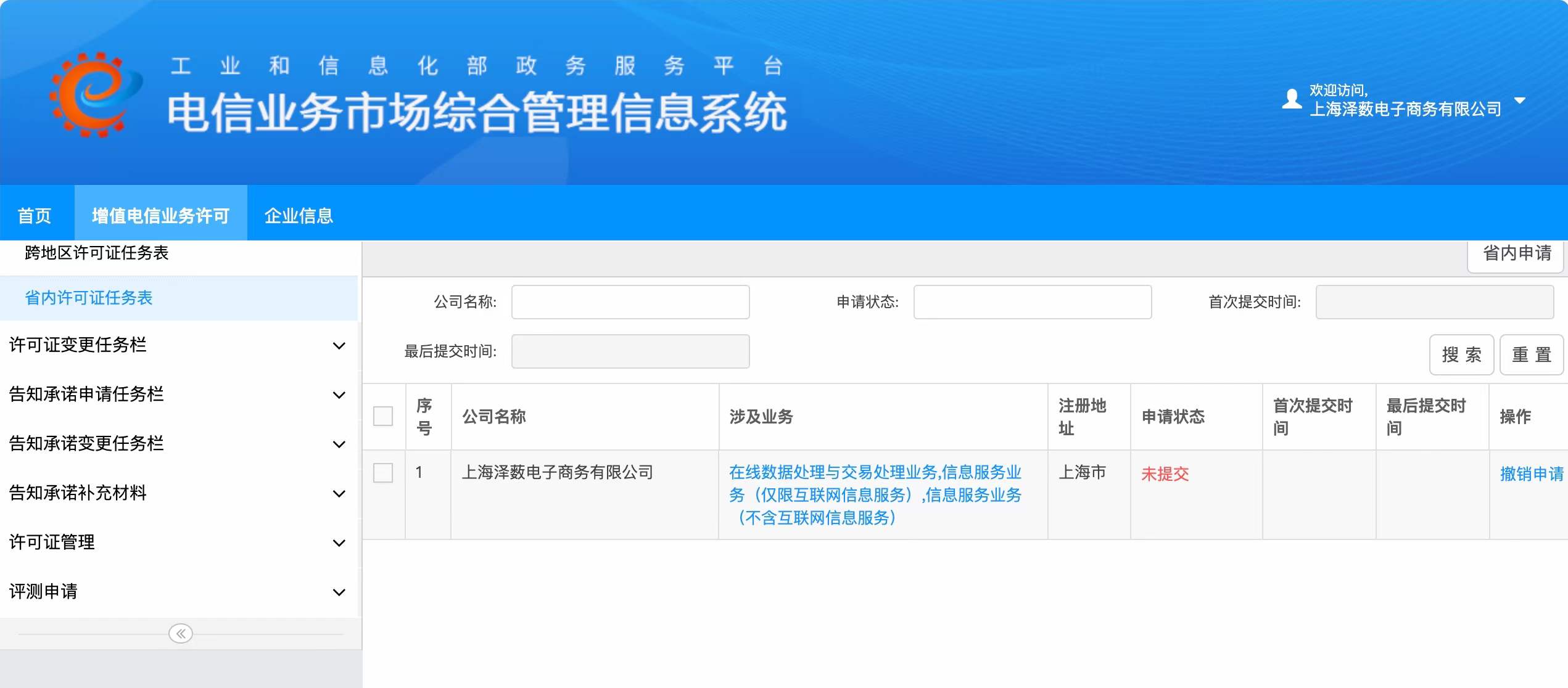Expand 评测申请 menu
The height and width of the screenshot is (688, 1568).
tap(179, 592)
